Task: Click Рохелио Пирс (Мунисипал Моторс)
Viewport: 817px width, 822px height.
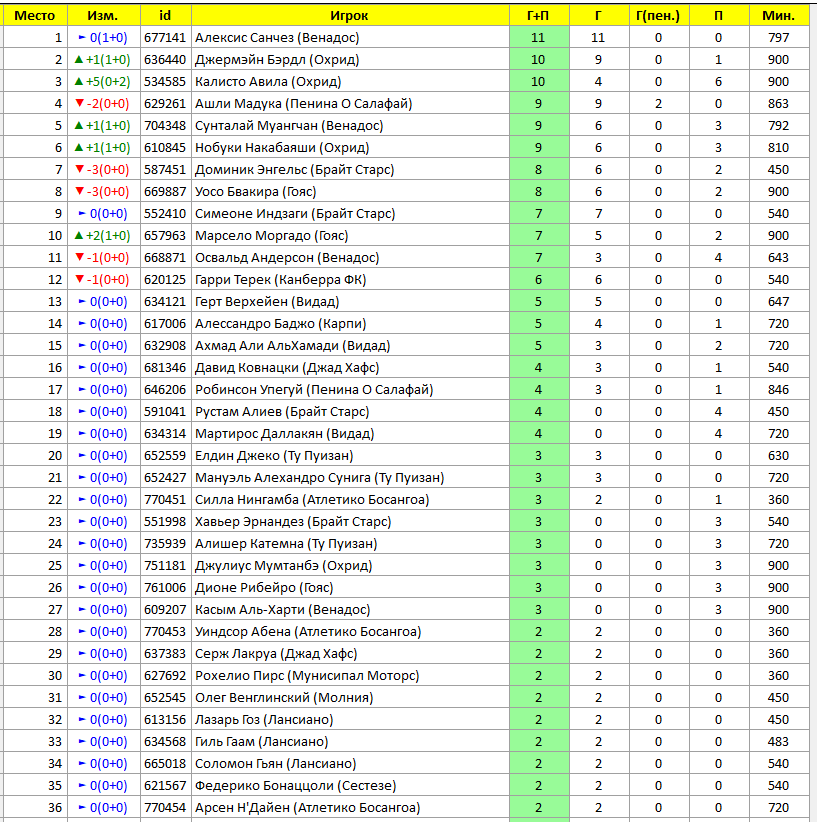Action: coord(350,676)
